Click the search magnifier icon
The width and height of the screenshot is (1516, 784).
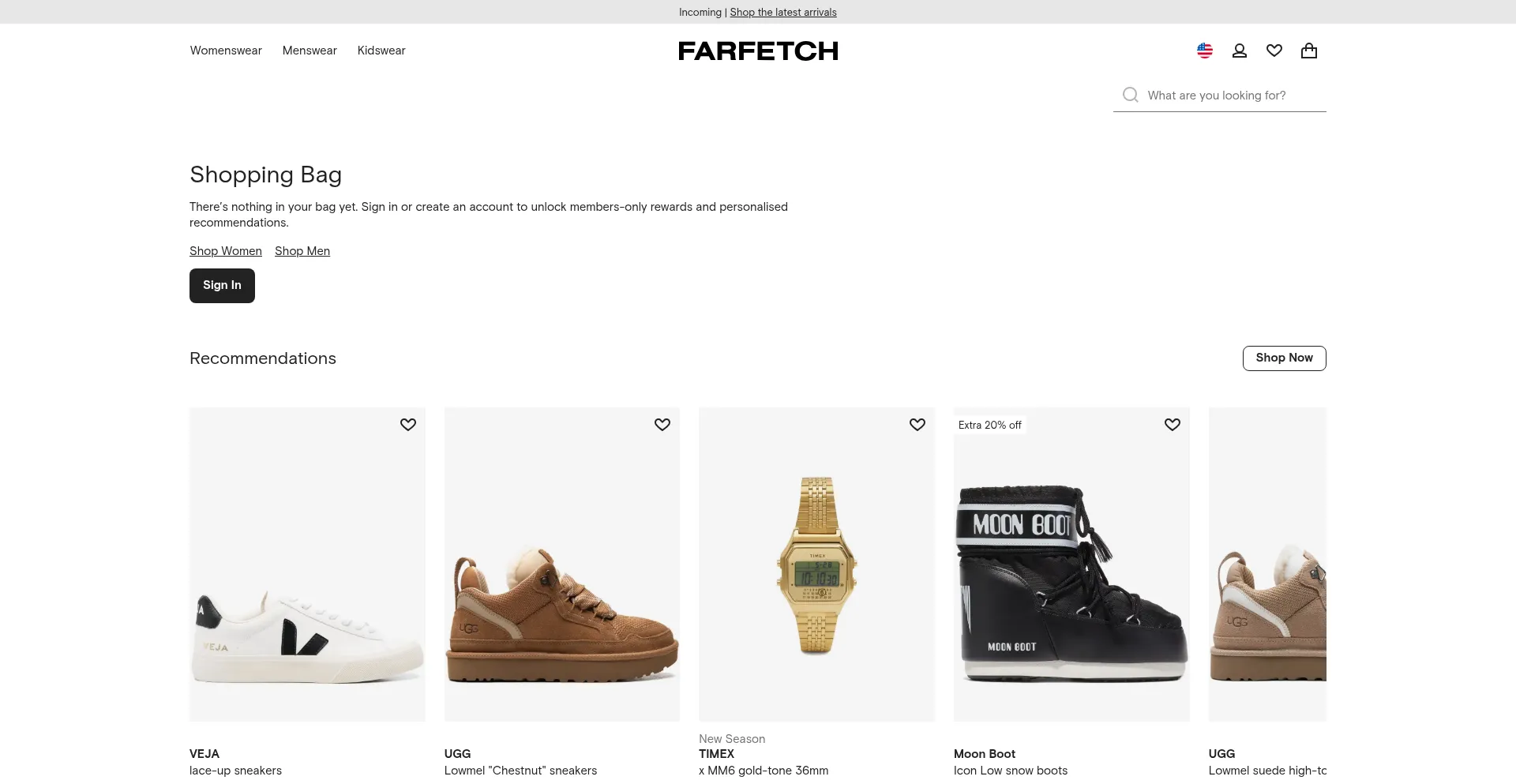(1131, 95)
